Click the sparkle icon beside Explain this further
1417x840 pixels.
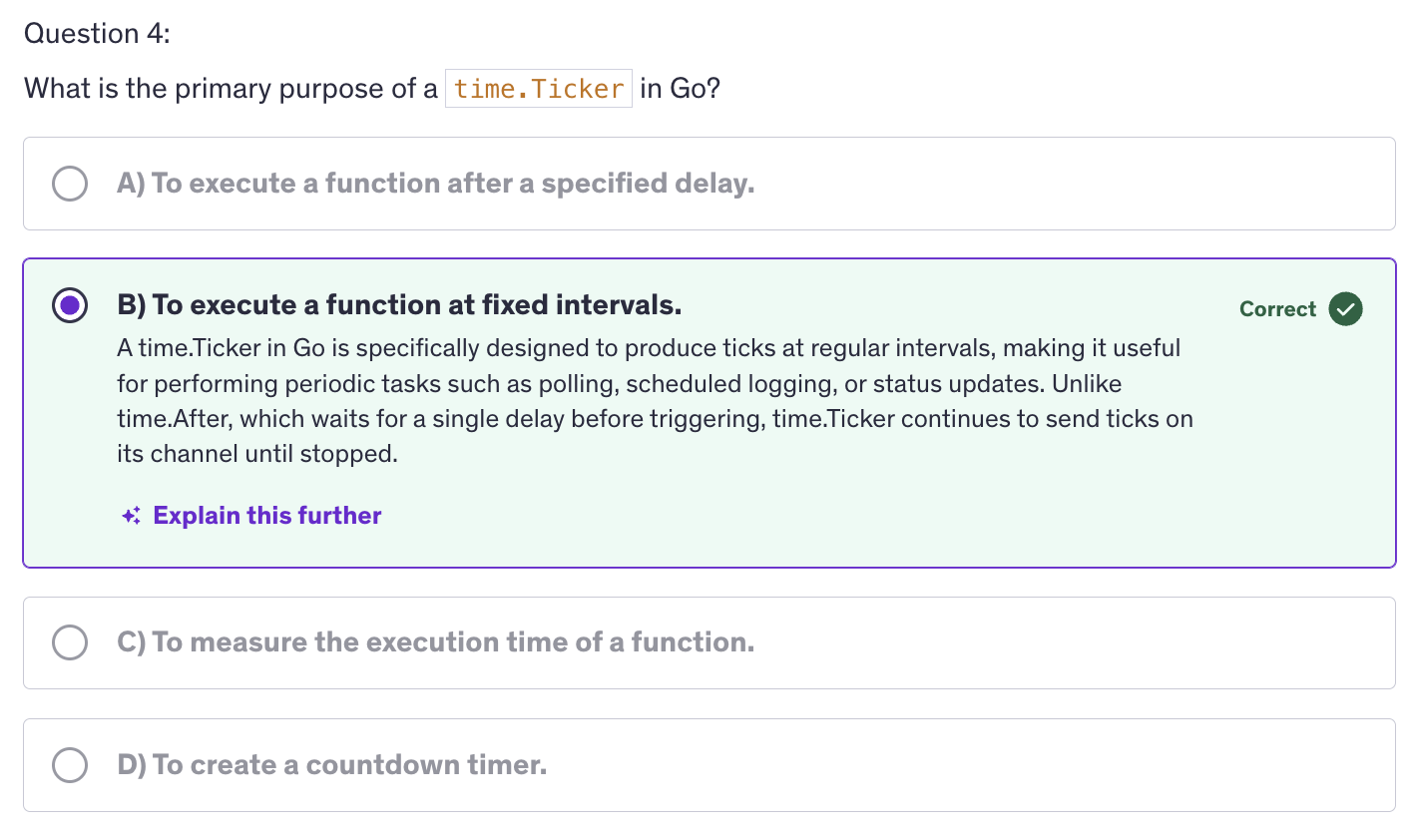pos(131,516)
